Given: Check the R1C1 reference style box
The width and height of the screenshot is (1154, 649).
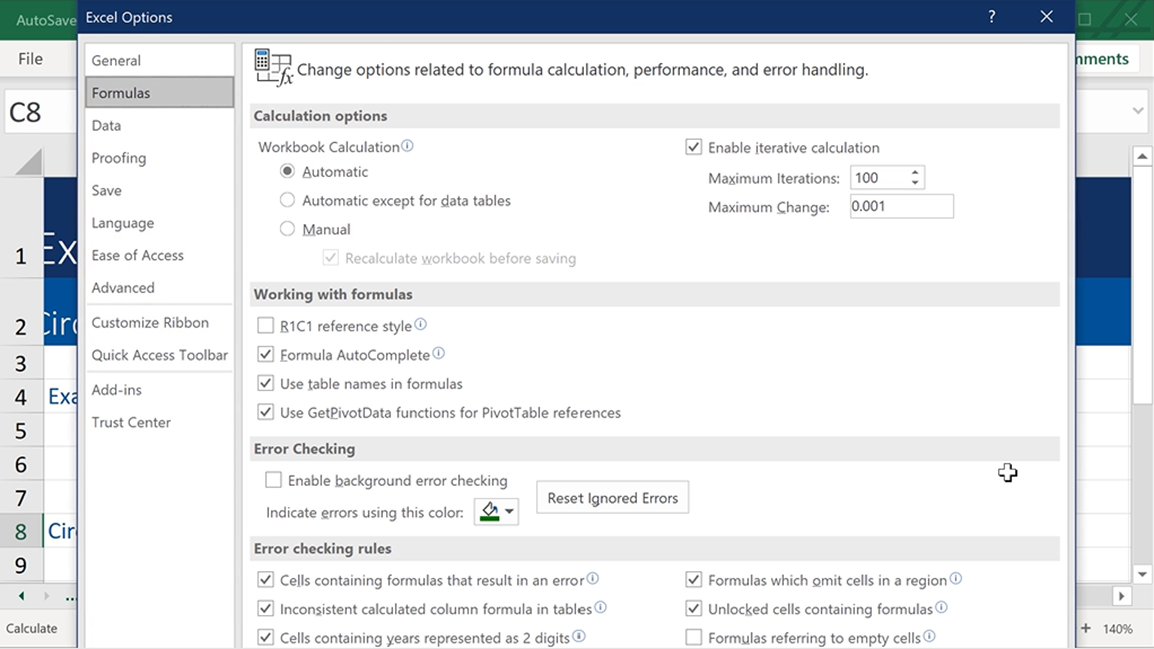Looking at the screenshot, I should pos(266,326).
